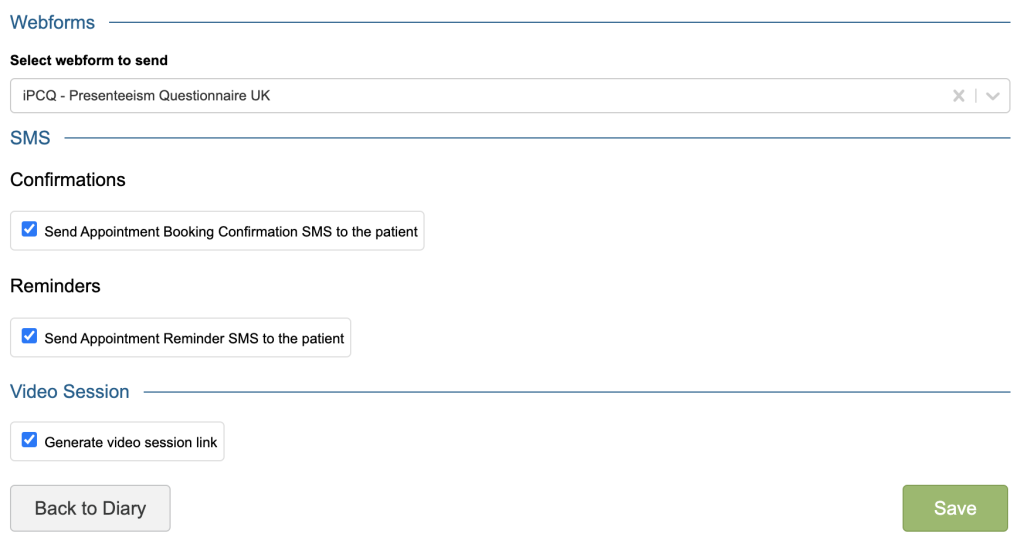1024x547 pixels.
Task: Clear the selected iPCQ webform
Action: pyautogui.click(x=958, y=96)
